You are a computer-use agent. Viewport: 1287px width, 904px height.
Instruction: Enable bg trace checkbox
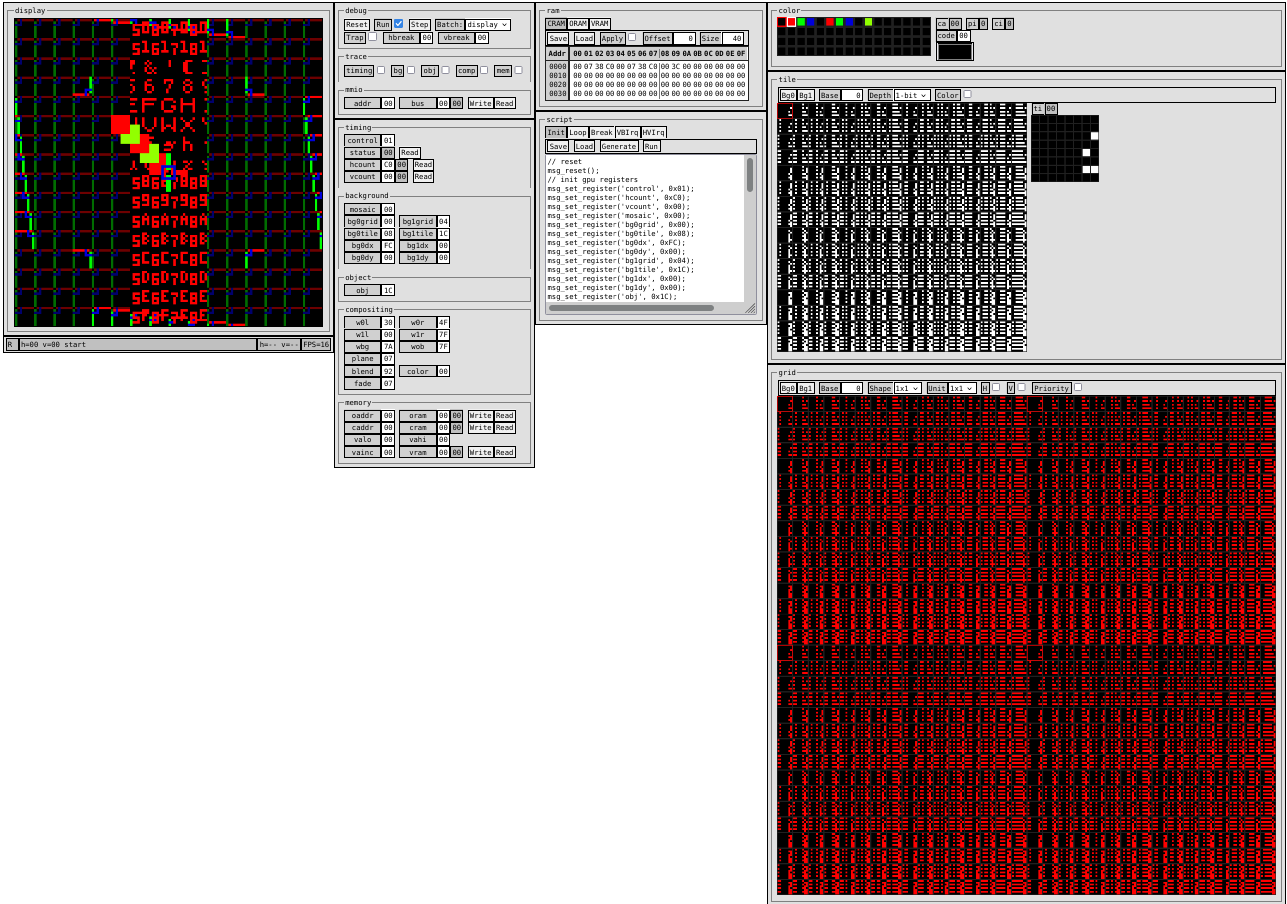[x=411, y=70]
